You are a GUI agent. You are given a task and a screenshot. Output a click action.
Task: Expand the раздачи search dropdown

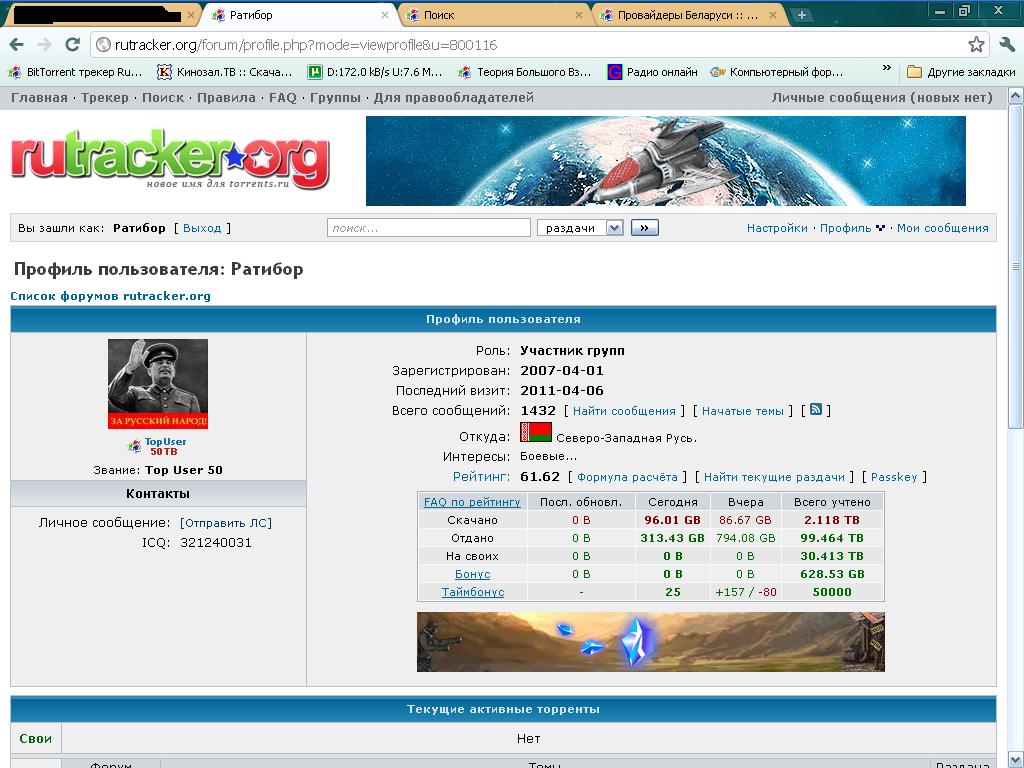coord(580,228)
